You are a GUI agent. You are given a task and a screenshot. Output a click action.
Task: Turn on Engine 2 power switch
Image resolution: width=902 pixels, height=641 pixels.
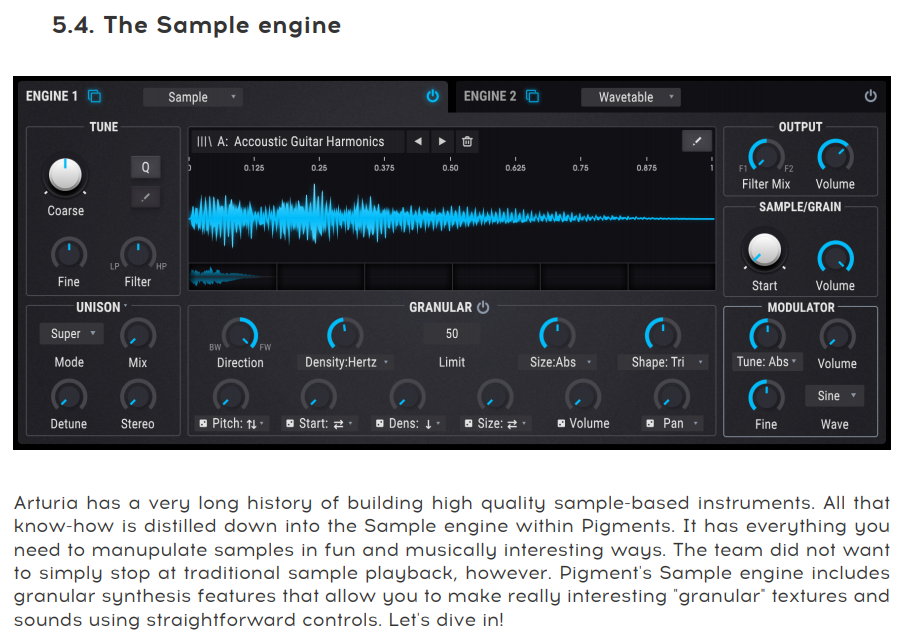point(870,97)
